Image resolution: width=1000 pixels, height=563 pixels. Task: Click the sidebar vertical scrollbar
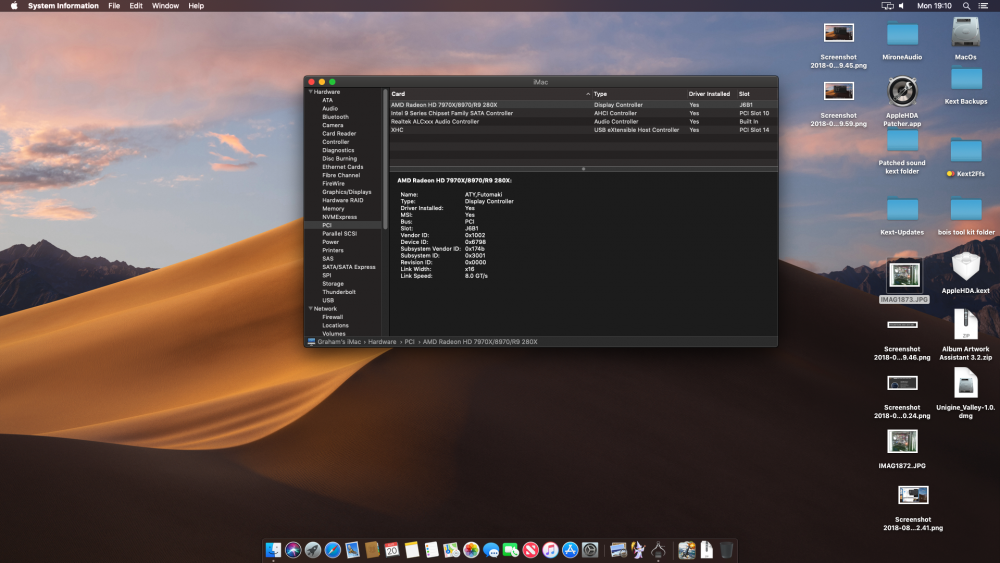pyautogui.click(x=385, y=159)
